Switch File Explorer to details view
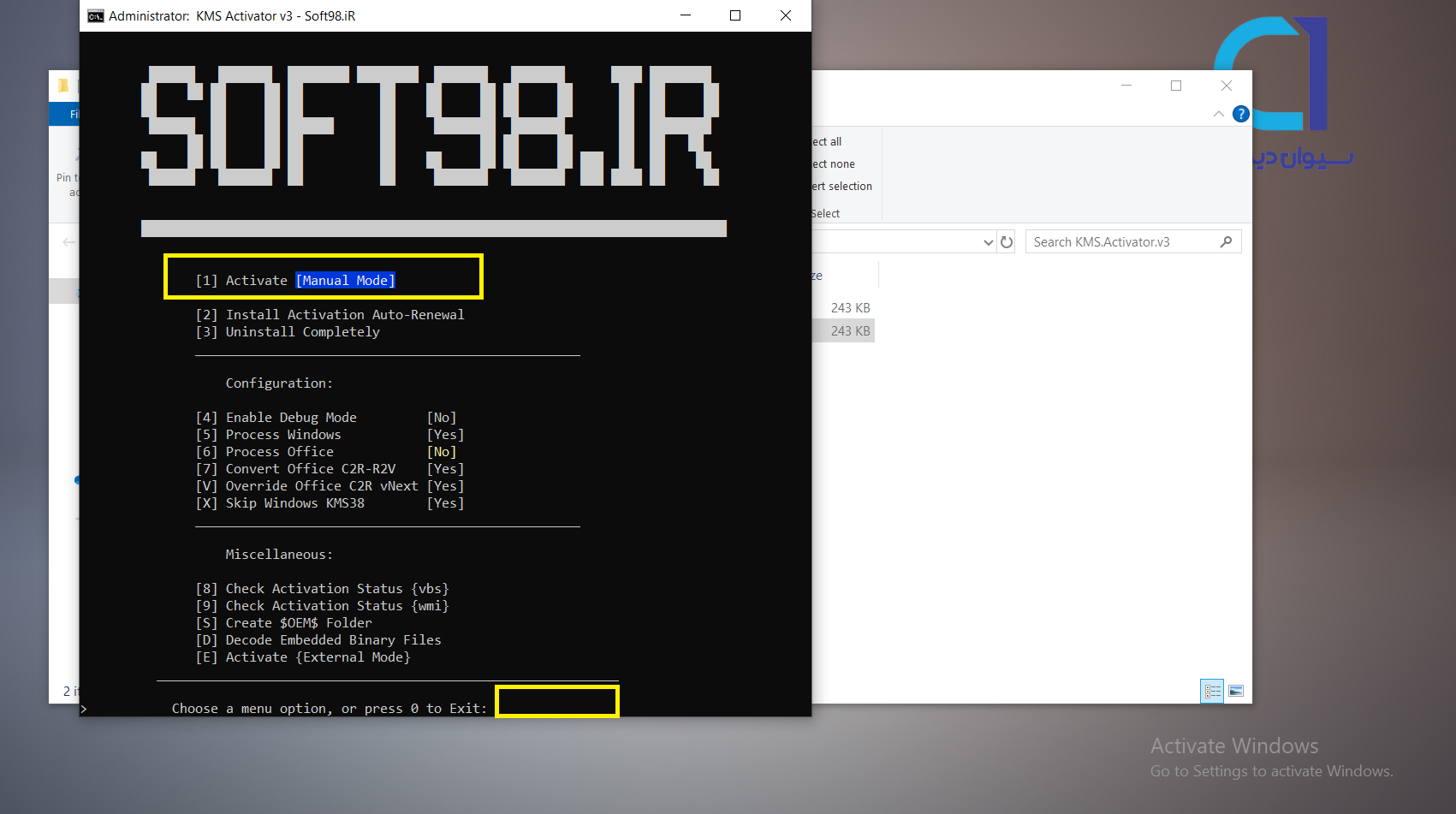This screenshot has height=814, width=1456. click(1213, 691)
